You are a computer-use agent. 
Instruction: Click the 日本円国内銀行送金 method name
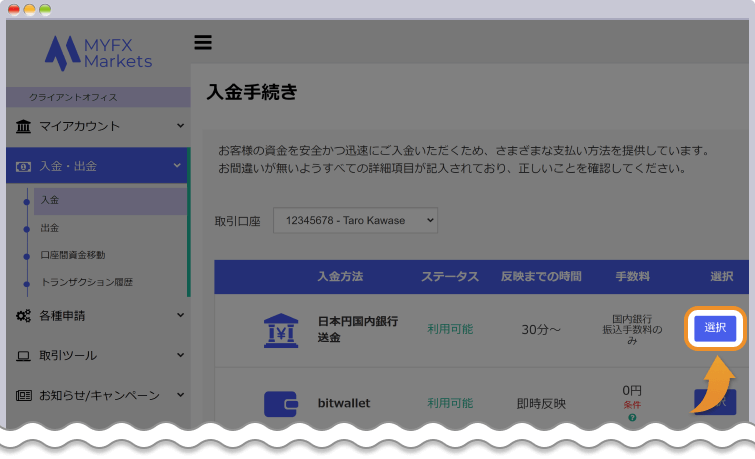(x=358, y=329)
